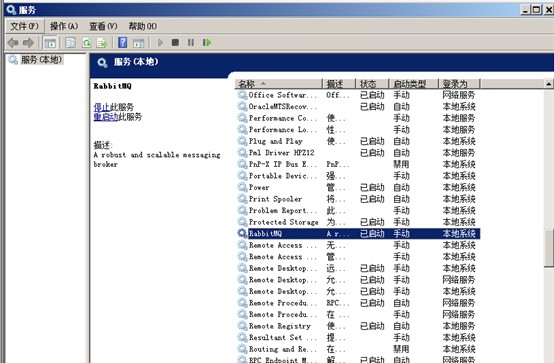This screenshot has width=554, height=363.
Task: Select the Remote Registry service row
Action: (358, 326)
